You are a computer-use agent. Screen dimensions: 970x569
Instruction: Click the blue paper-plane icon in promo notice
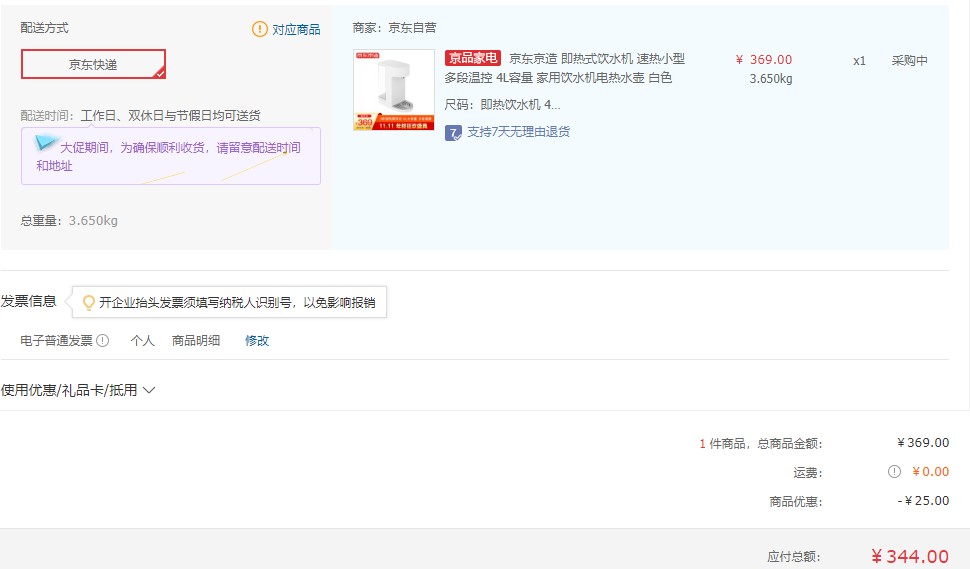[x=45, y=143]
